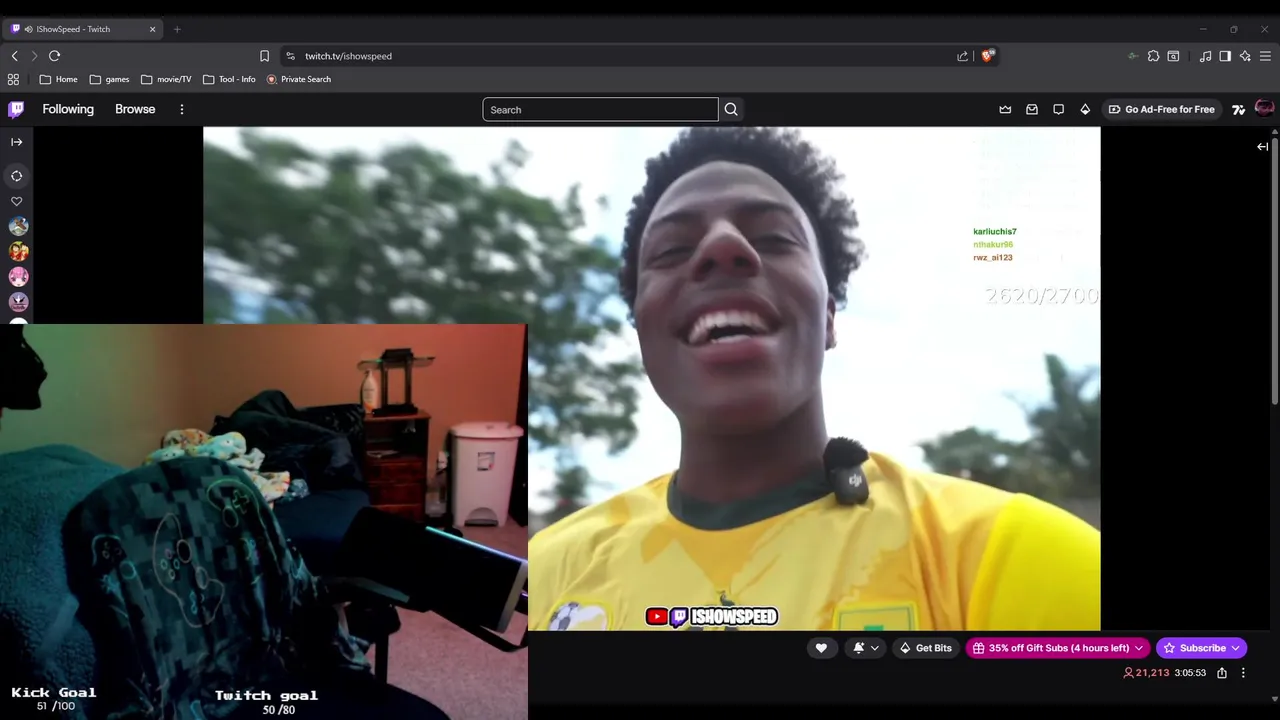Go forward in browser

(34, 56)
